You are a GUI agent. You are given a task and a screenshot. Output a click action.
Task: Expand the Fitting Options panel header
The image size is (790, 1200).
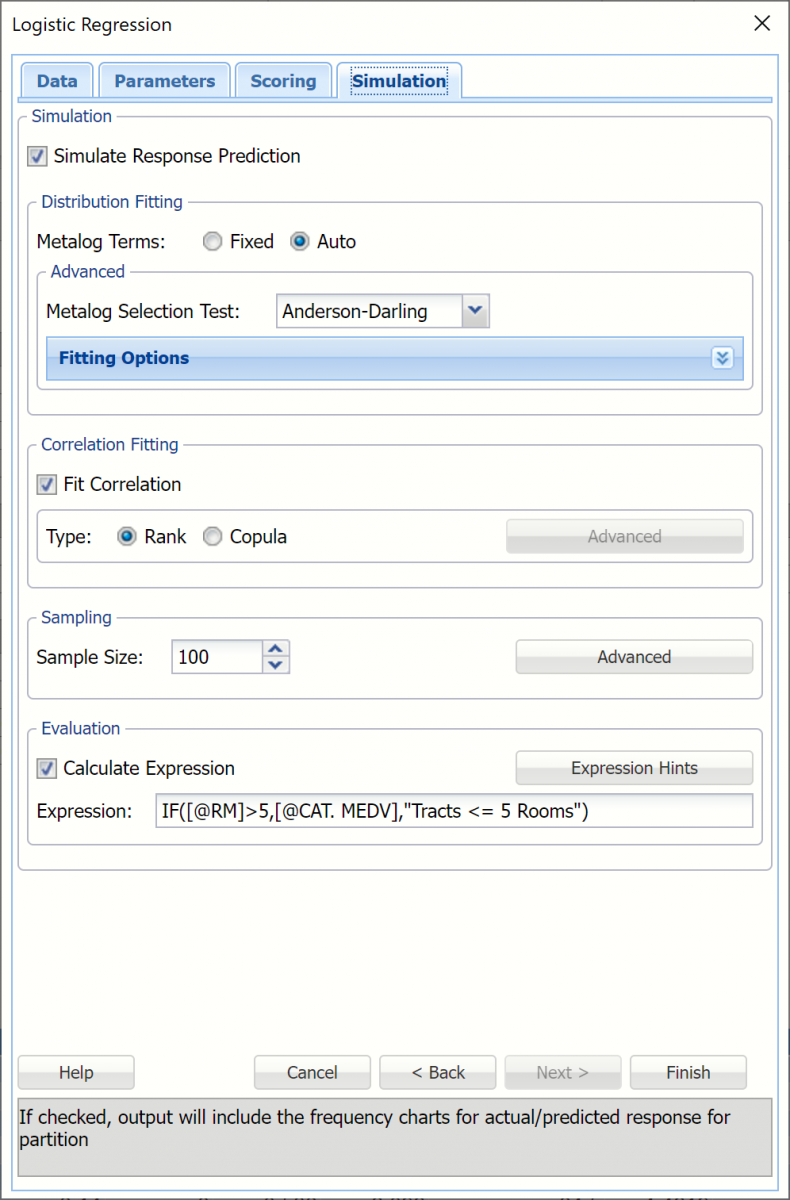380,358
